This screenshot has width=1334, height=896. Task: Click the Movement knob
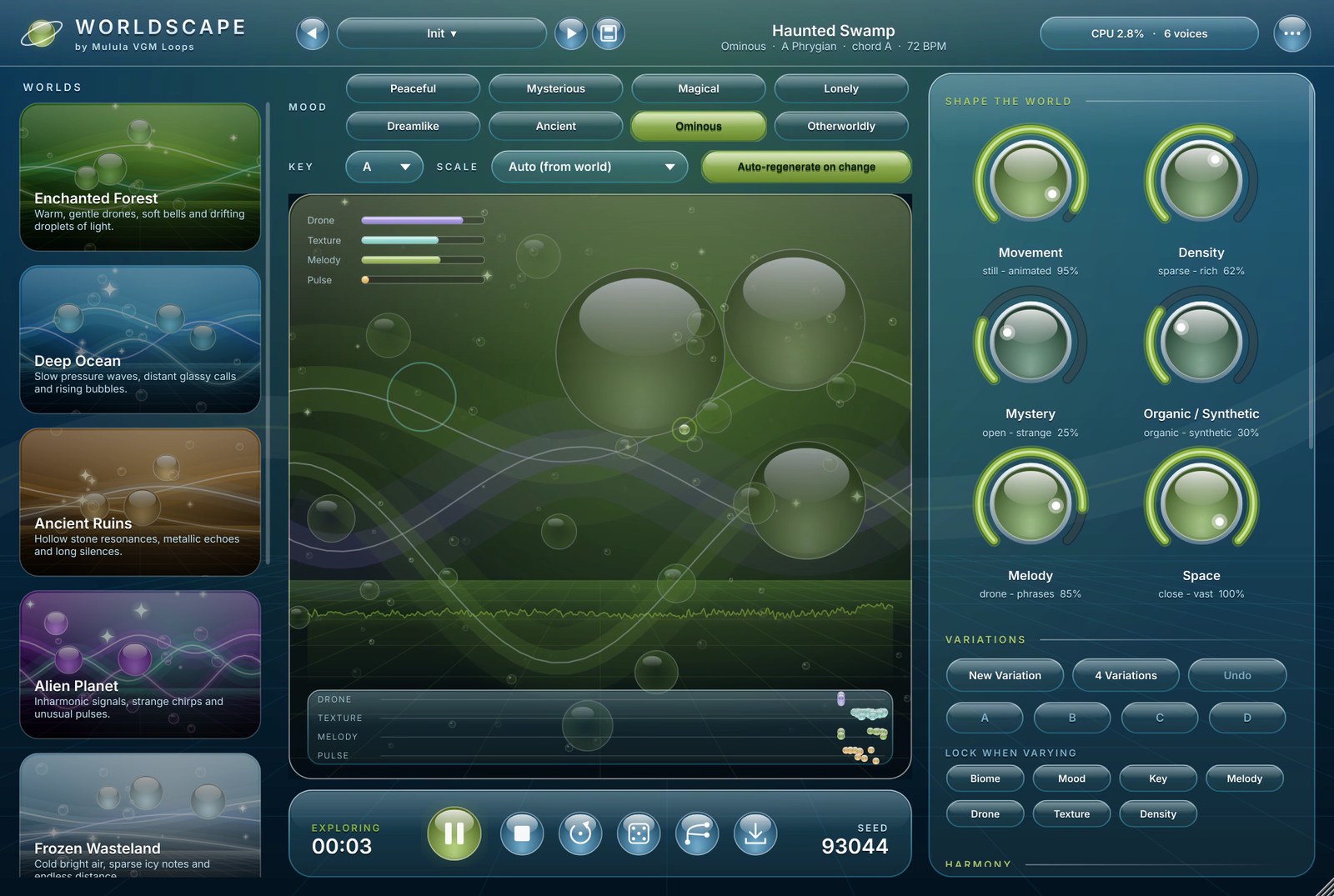tap(1031, 180)
